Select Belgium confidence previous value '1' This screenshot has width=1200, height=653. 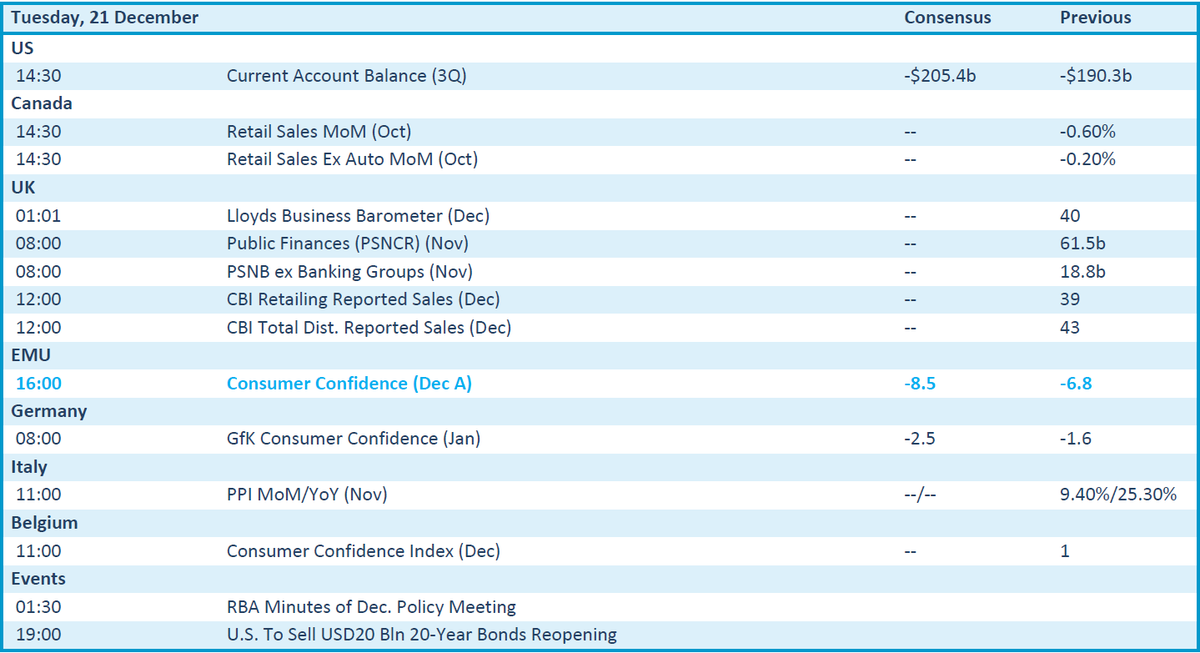pyautogui.click(x=1065, y=551)
